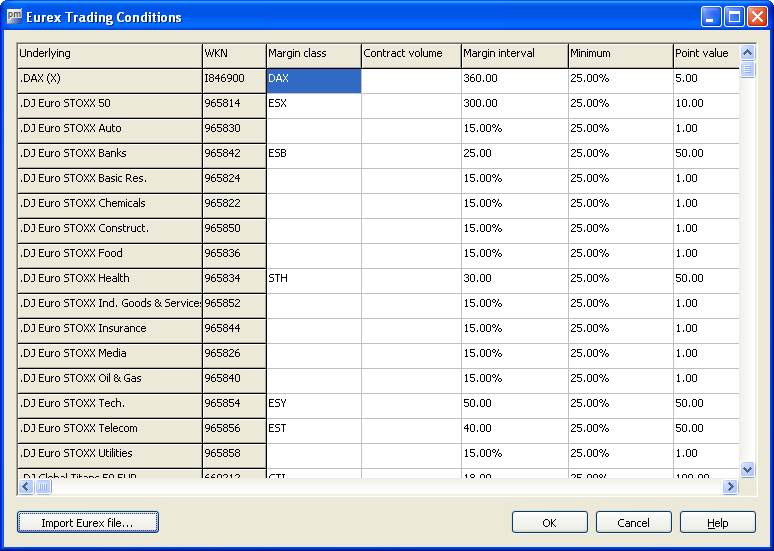Viewport: 774px width, 551px height.
Task: Click the ESY margin class cell
Action: [x=313, y=404]
